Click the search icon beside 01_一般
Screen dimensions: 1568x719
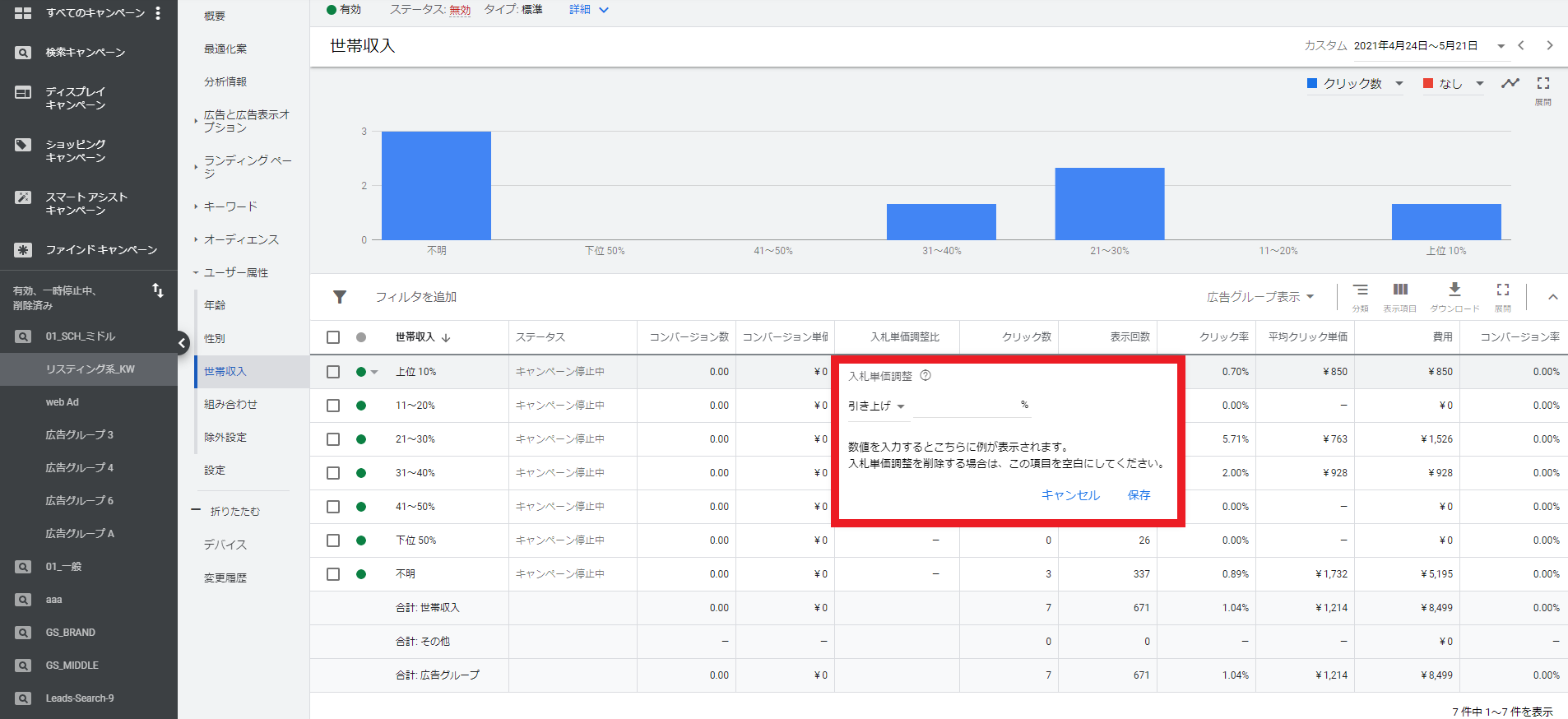23,567
